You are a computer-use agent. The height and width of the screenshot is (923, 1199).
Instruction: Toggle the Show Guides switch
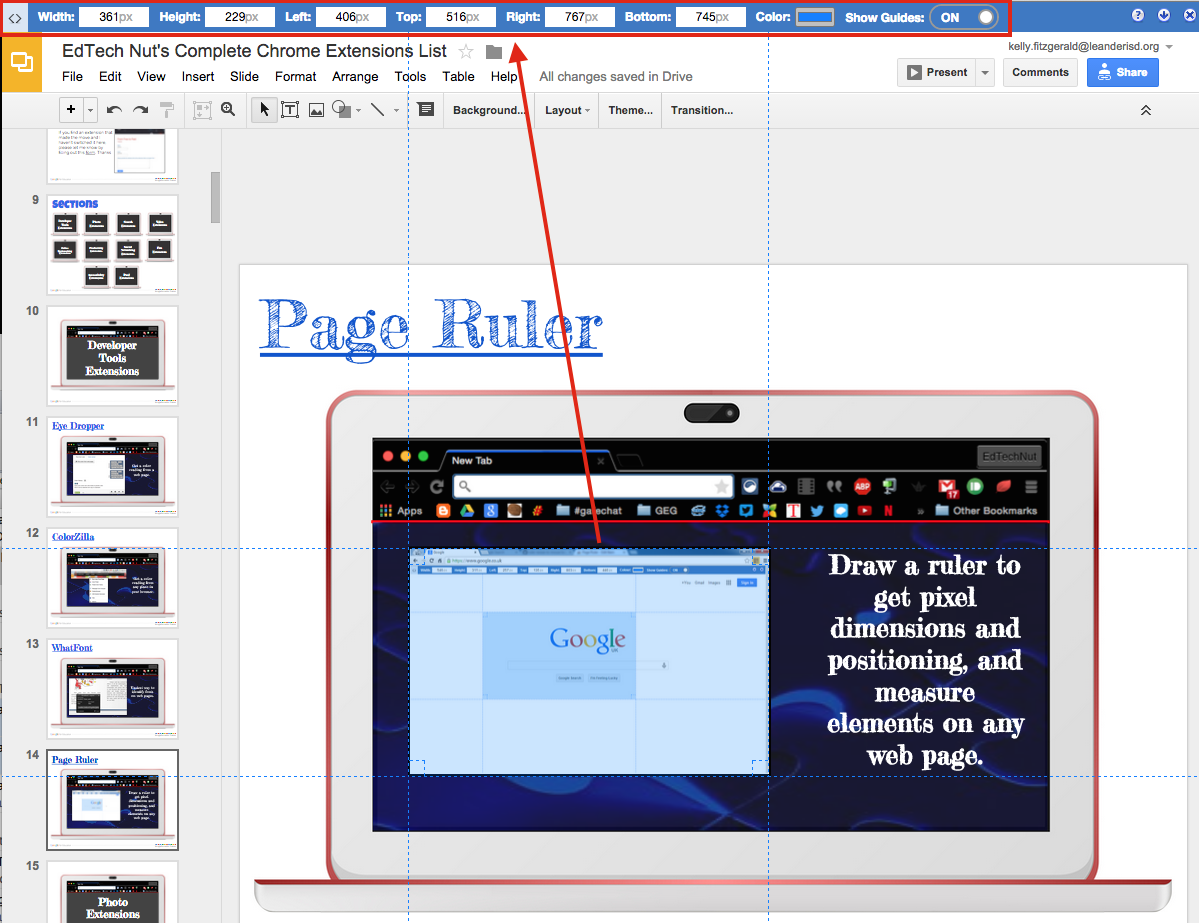[x=964, y=17]
